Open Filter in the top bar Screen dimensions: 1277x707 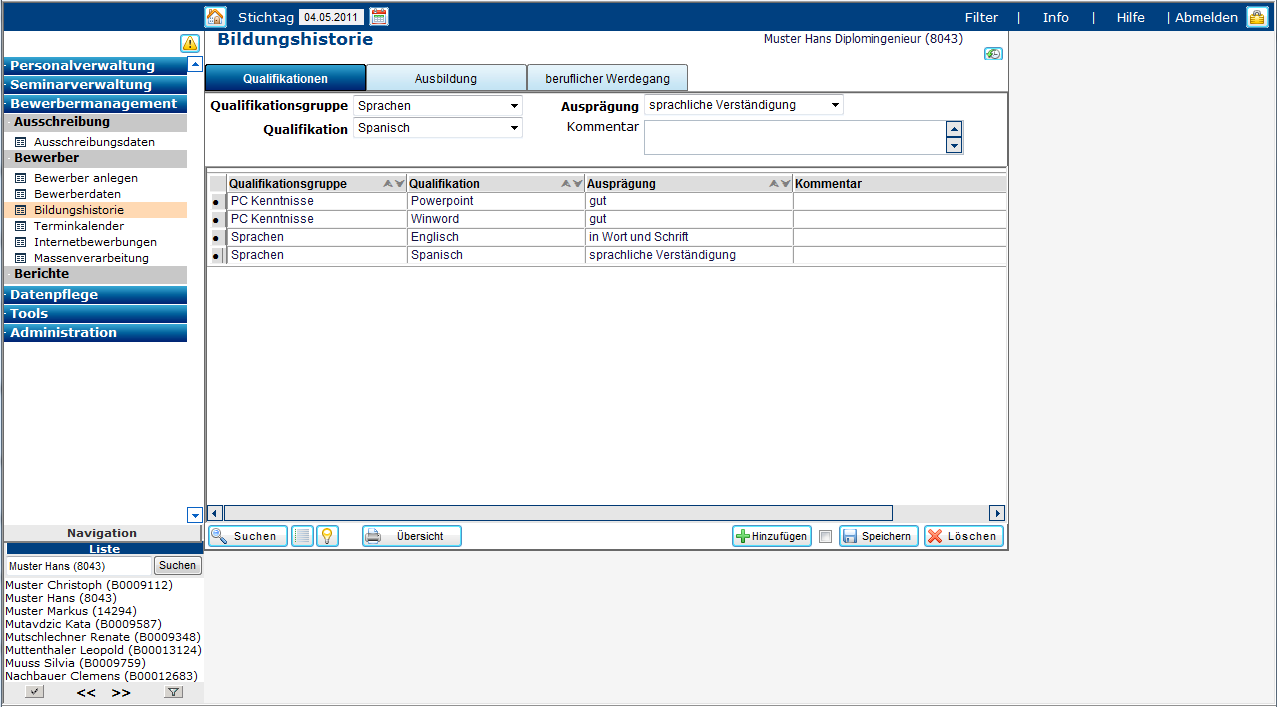pos(981,17)
